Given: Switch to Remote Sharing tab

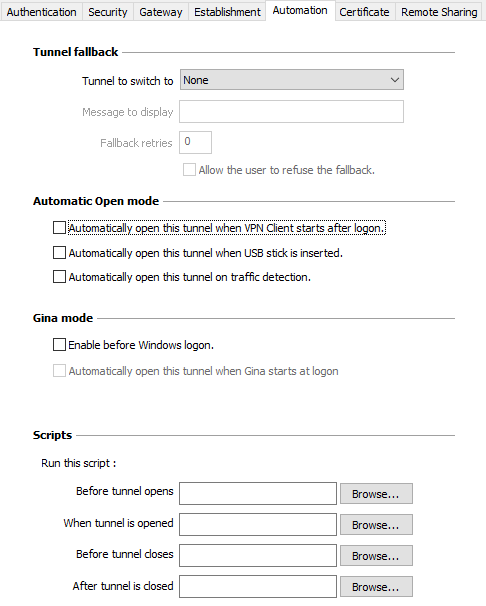Looking at the screenshot, I should (x=439, y=12).
